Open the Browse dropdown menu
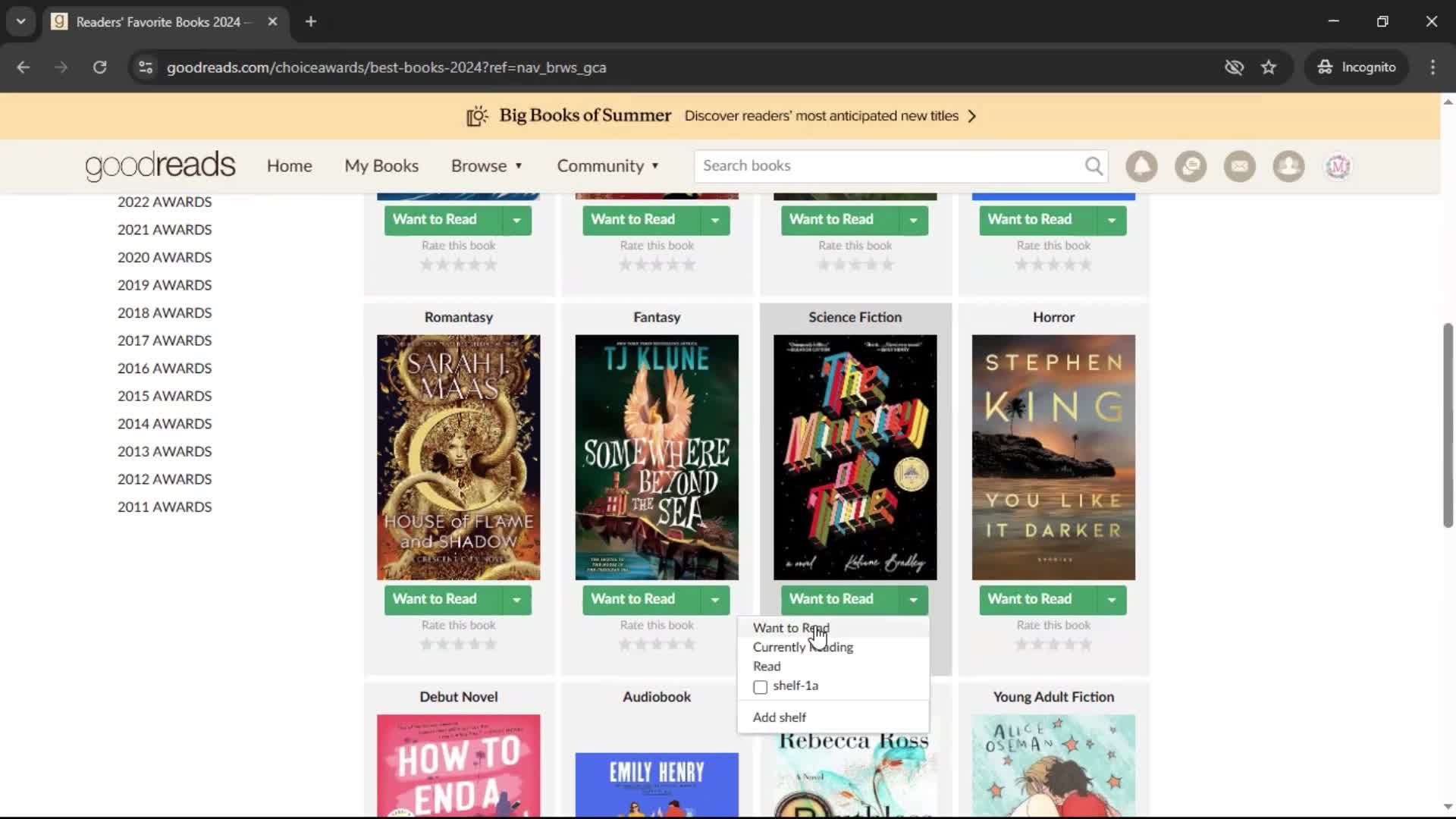Viewport: 1456px width, 819px height. tap(487, 166)
